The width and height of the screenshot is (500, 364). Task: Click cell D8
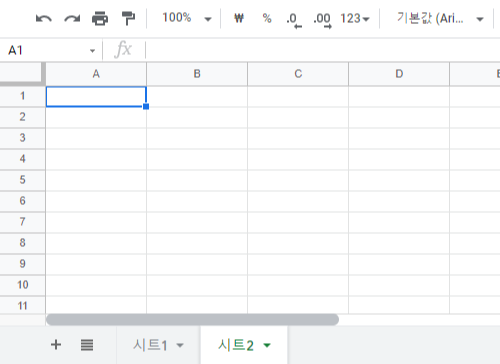(399, 244)
